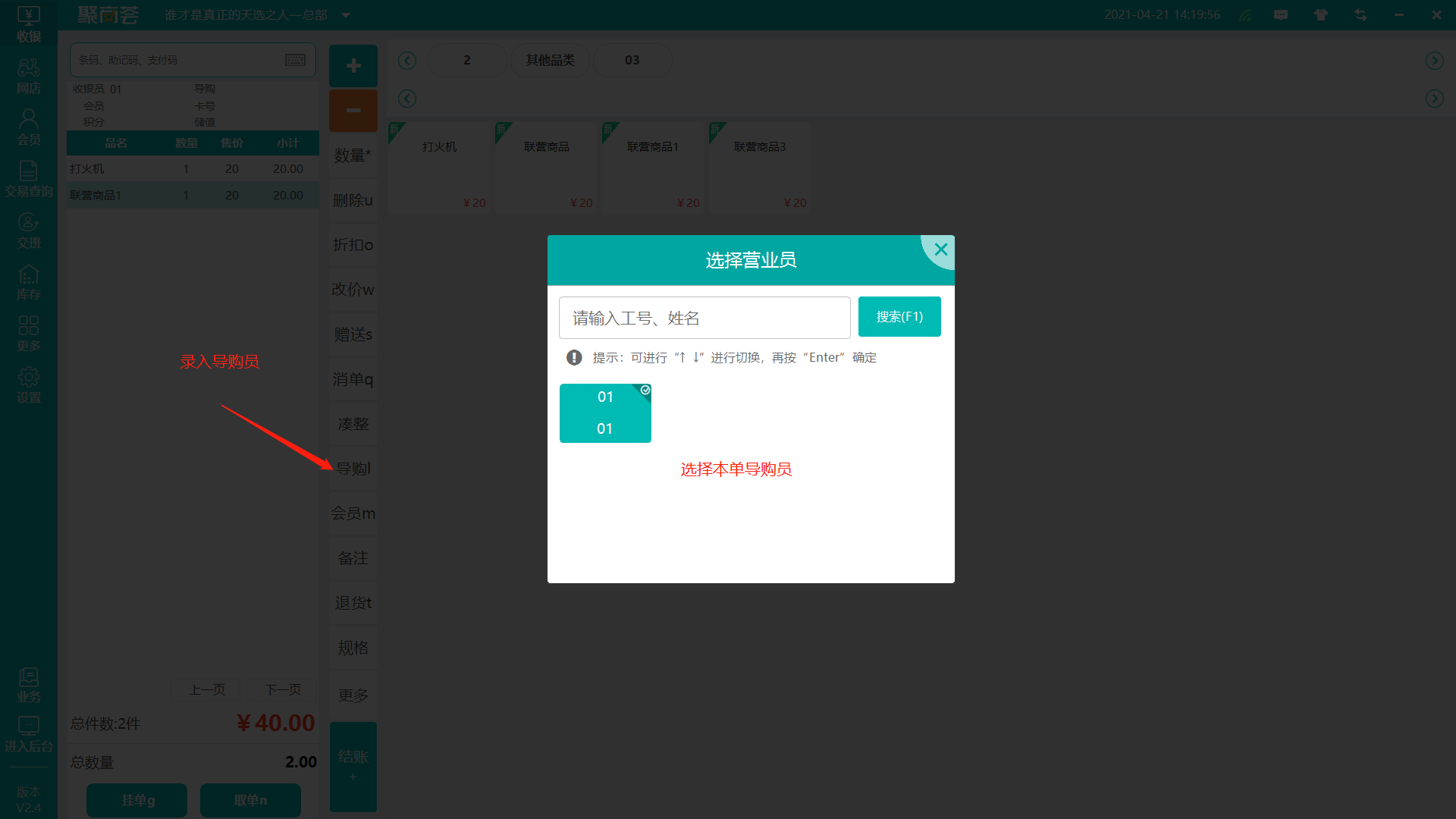
Task: Click the 数量* function button
Action: click(353, 155)
